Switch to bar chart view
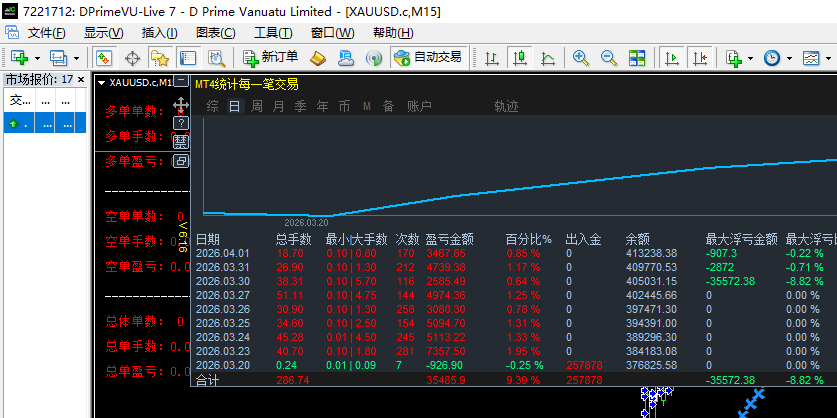Viewport: 837px width, 418px height. click(492, 58)
